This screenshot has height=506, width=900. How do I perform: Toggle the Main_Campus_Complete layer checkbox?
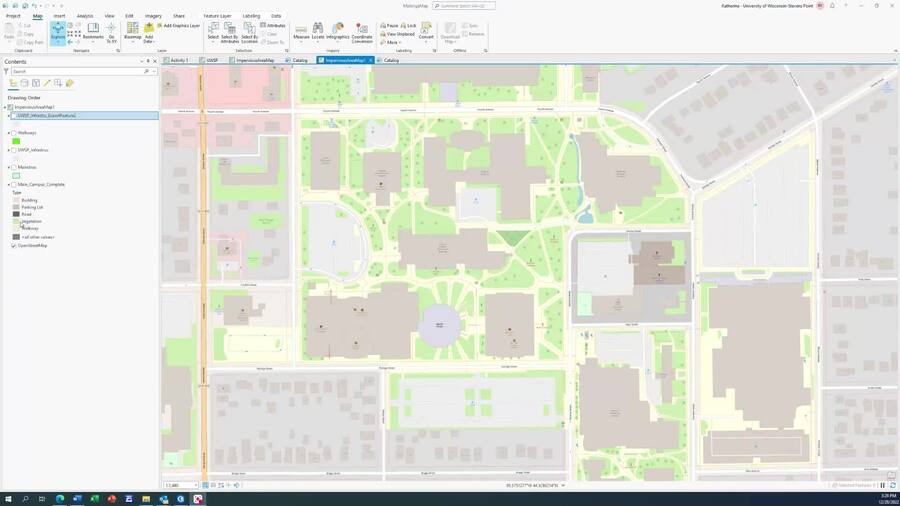pos(14,185)
